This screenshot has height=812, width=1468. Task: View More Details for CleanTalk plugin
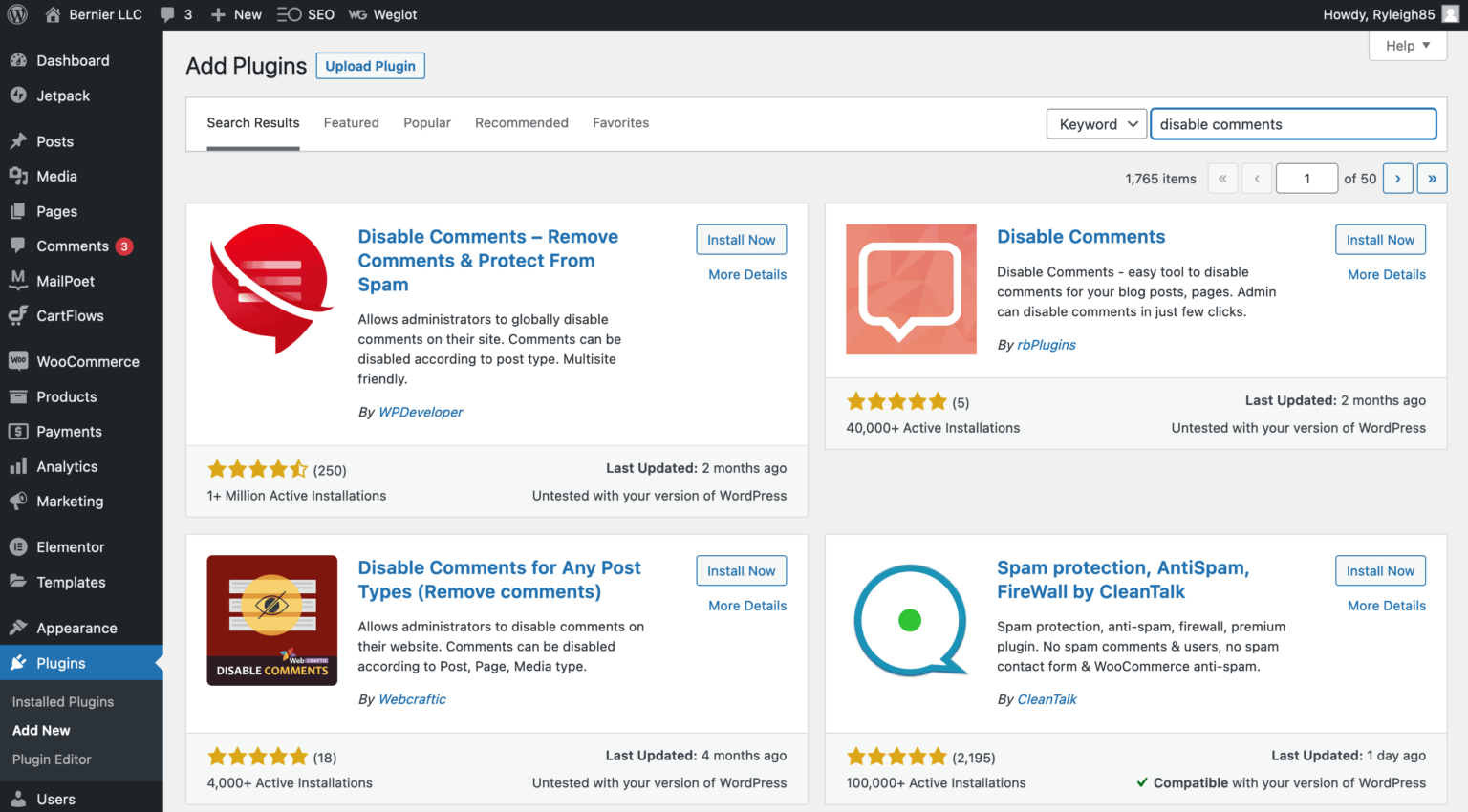coord(1387,606)
